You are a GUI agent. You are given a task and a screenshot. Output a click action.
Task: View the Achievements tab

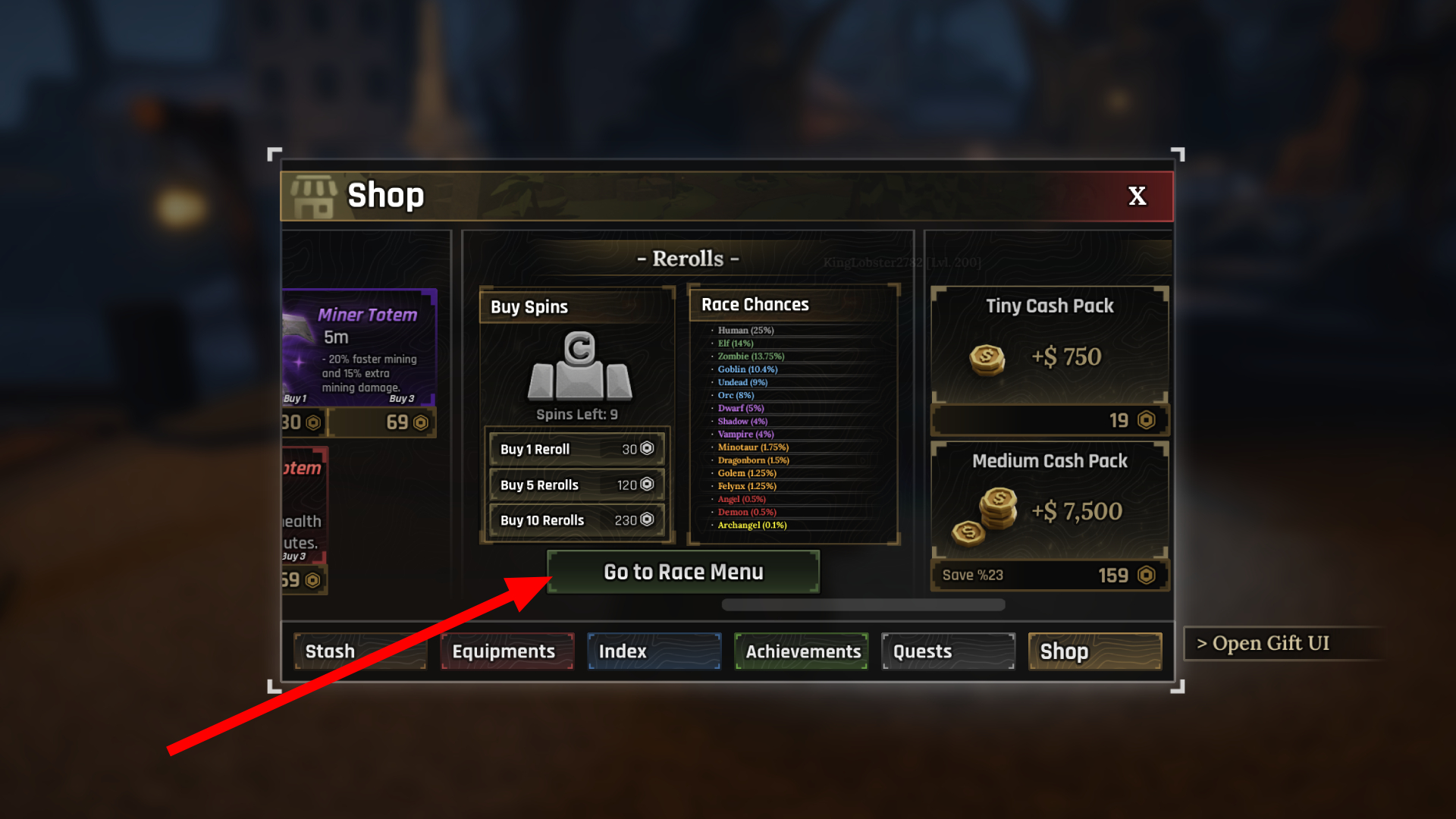tap(802, 651)
